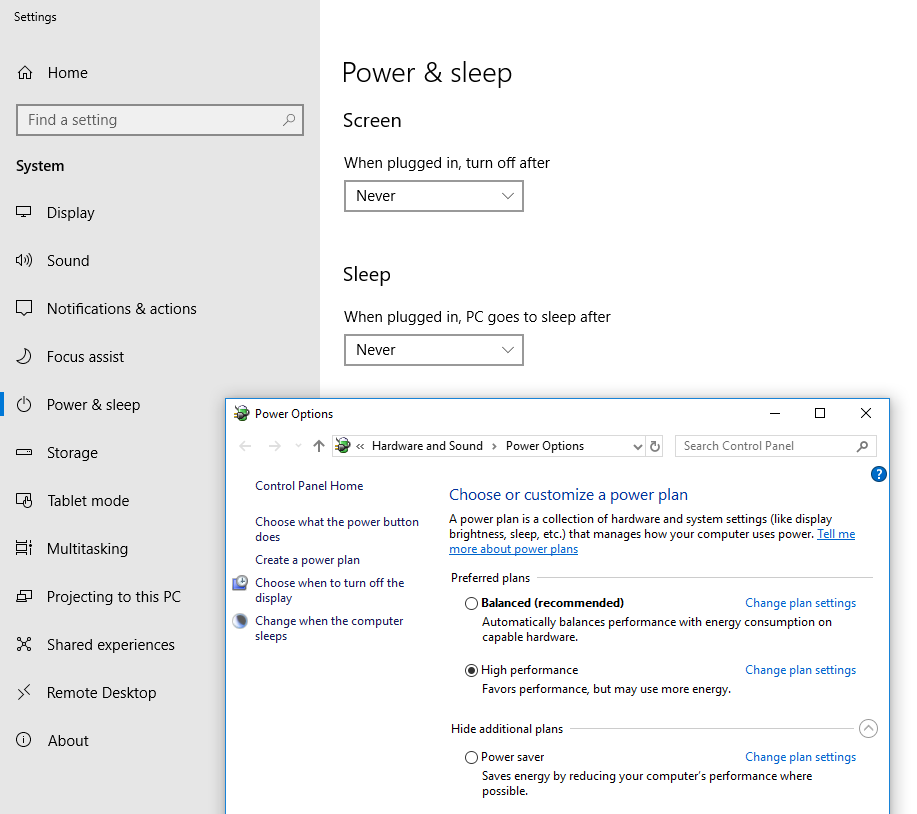Select the Balanced (recommended) power plan
917x814 pixels.
pos(472,603)
